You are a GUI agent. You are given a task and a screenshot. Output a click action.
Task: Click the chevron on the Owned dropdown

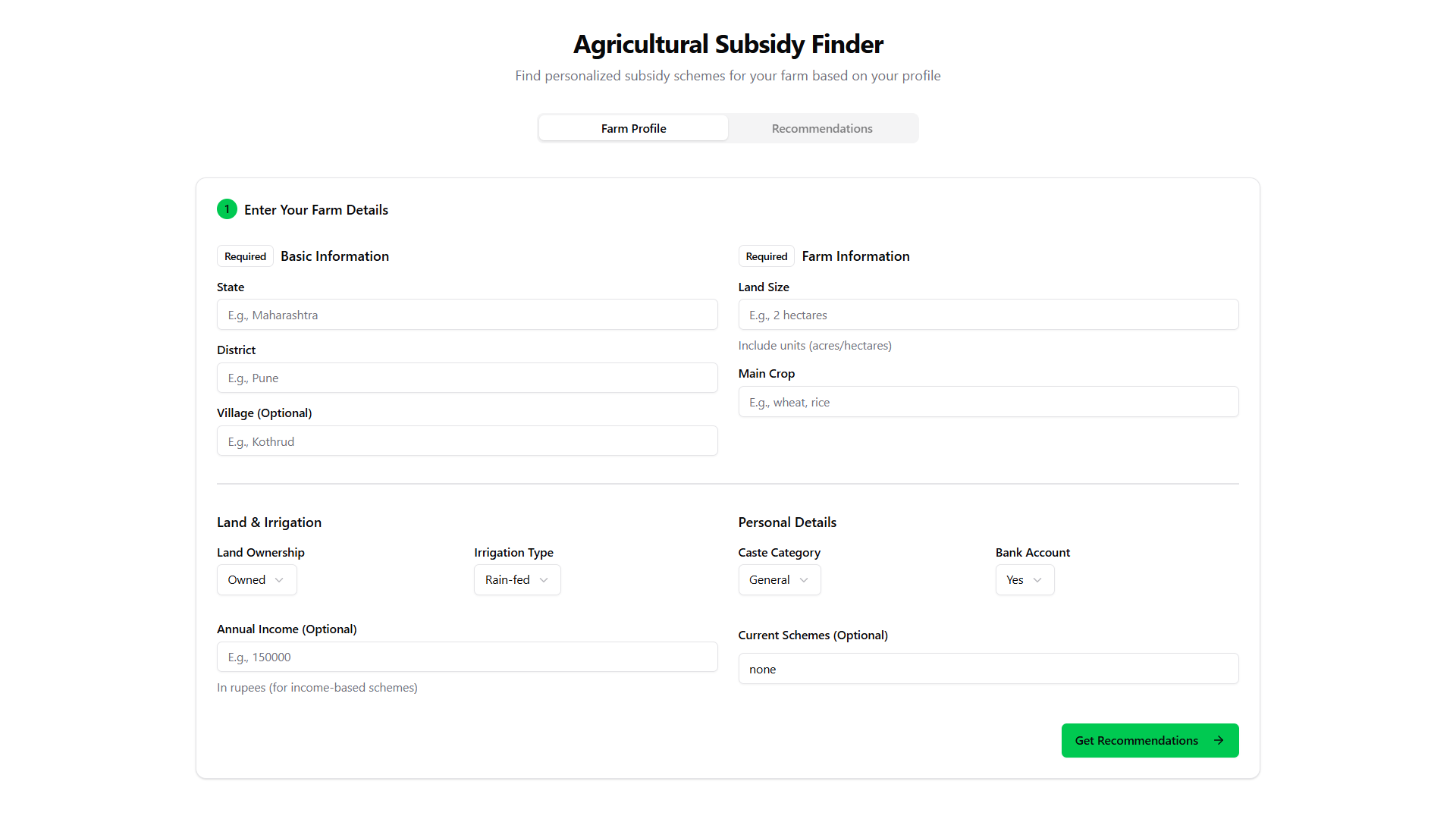click(279, 579)
